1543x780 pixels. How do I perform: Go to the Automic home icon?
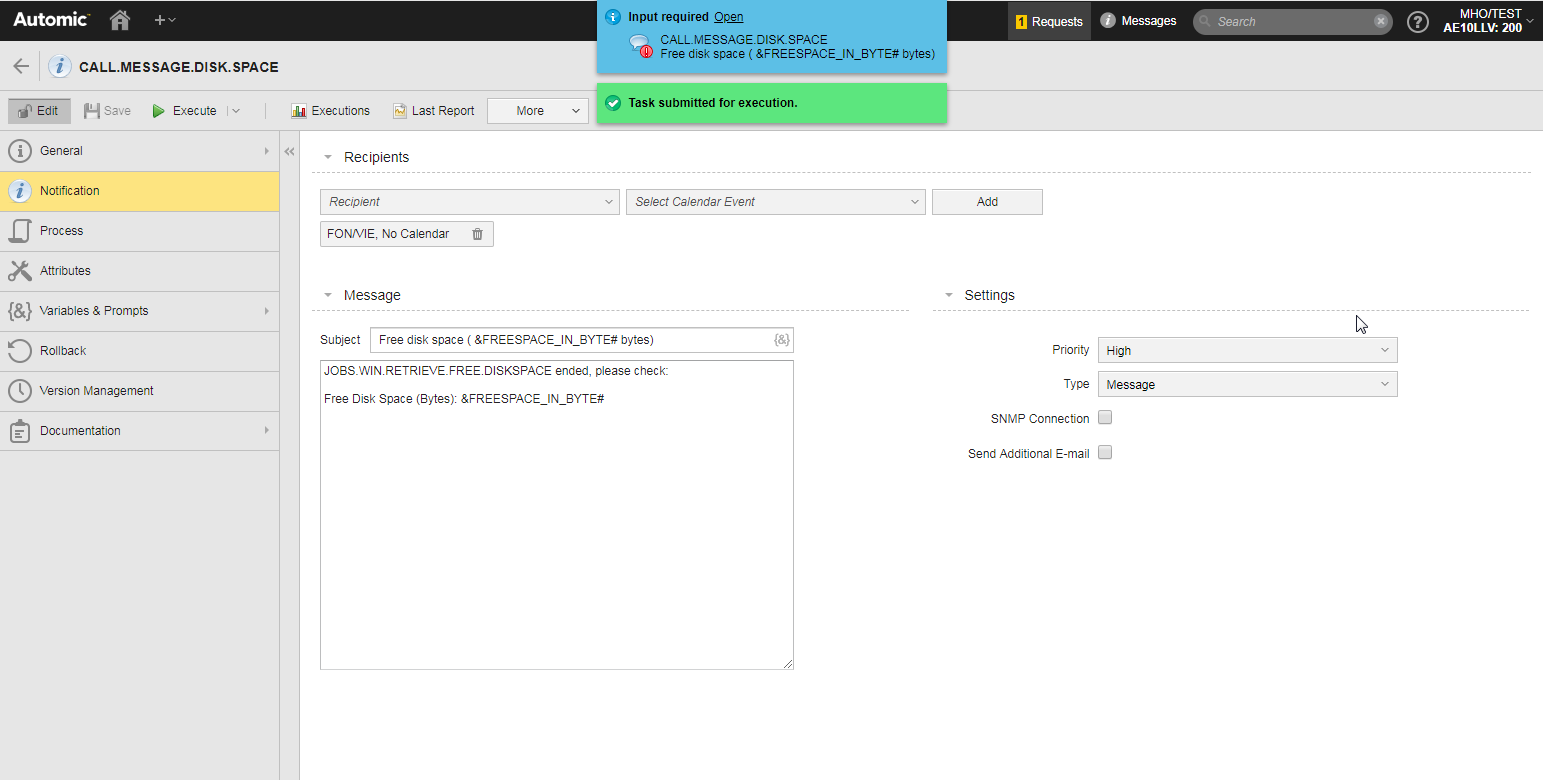tap(120, 20)
